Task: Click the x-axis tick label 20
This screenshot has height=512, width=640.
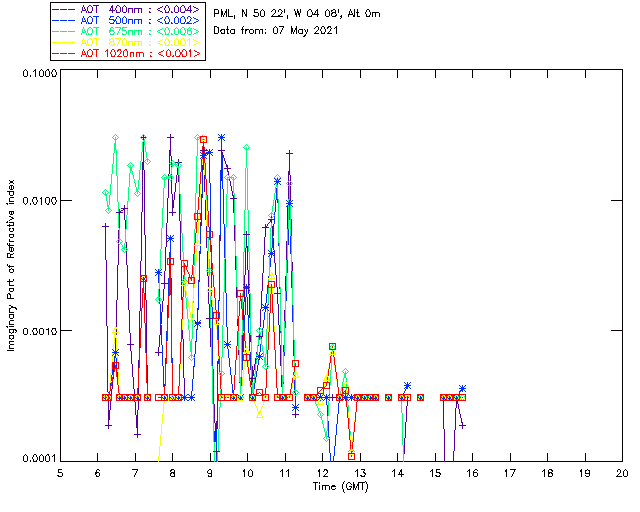Action: coord(622,473)
